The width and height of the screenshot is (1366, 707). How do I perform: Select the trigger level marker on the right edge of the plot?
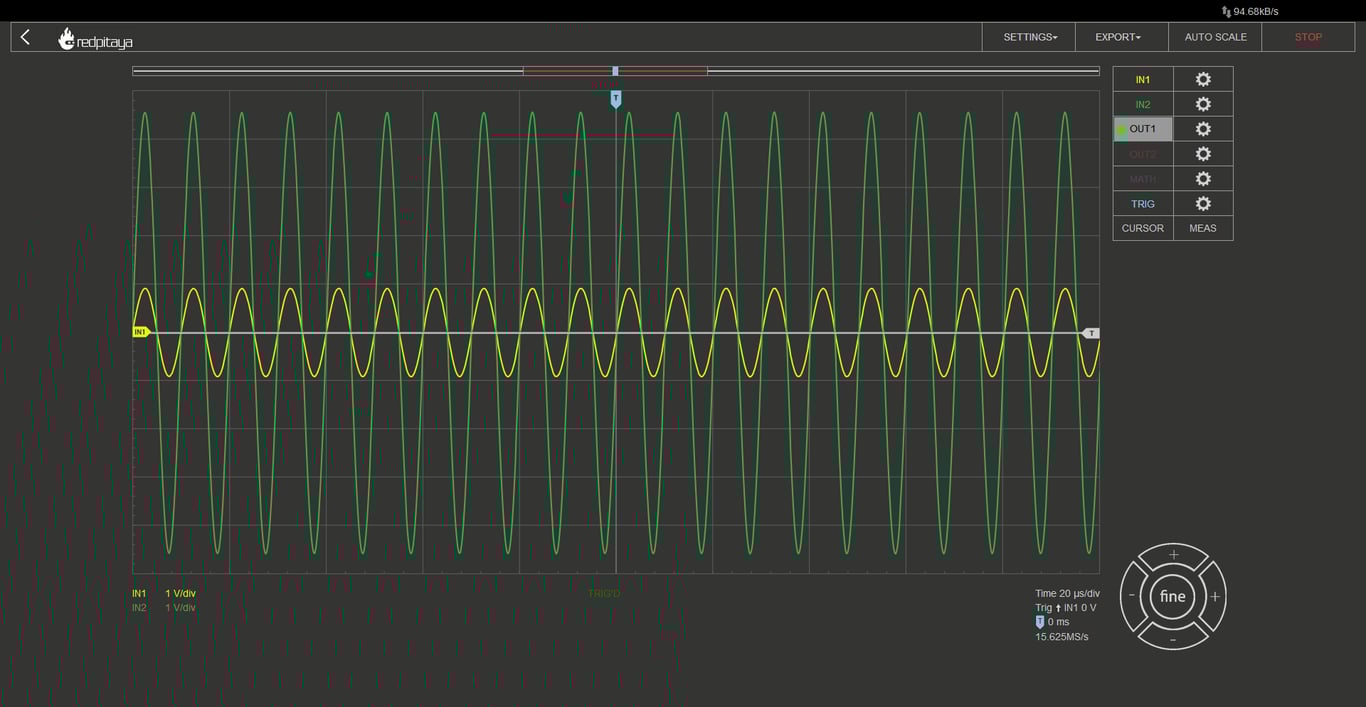tap(1091, 333)
